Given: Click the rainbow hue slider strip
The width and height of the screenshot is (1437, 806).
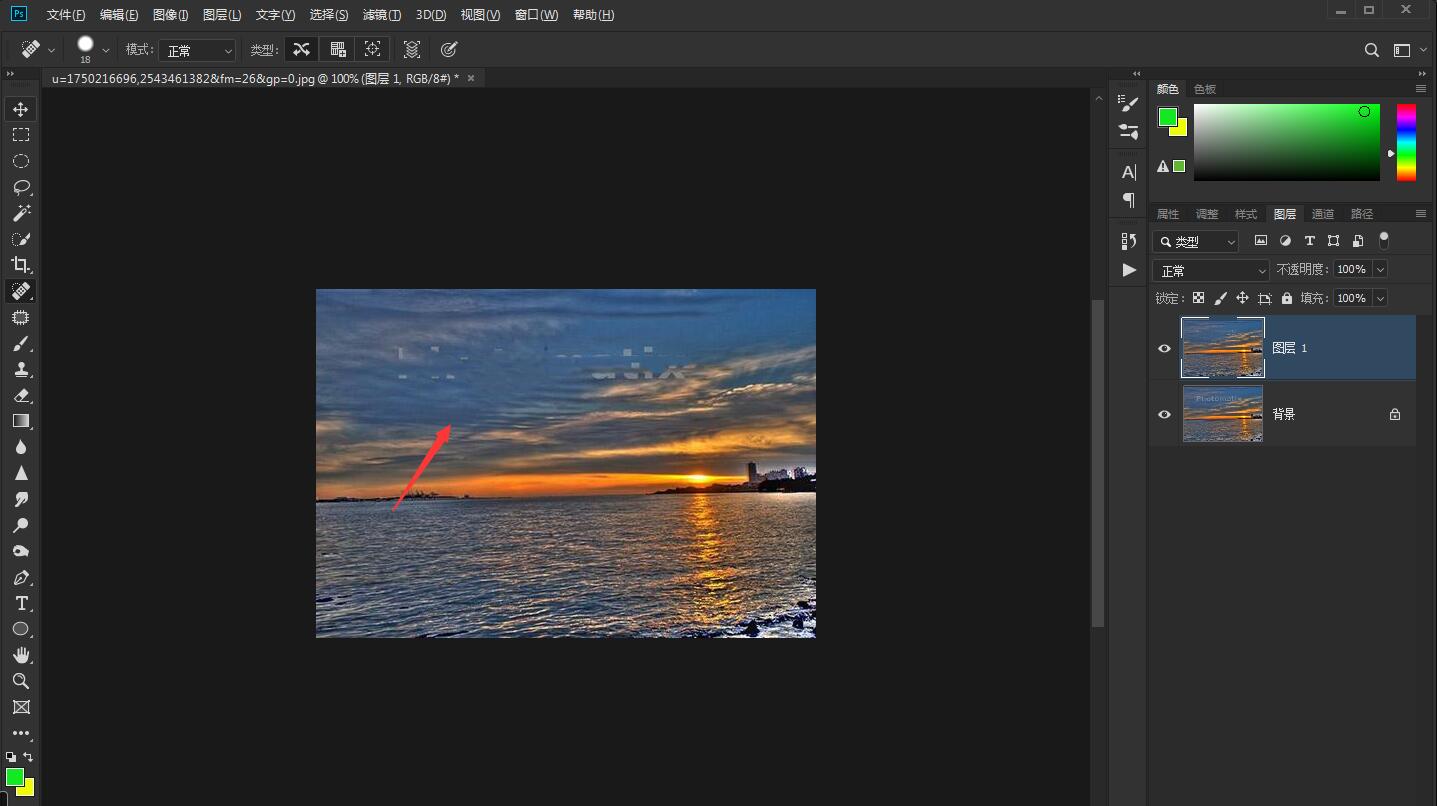Looking at the screenshot, I should pos(1406,142).
